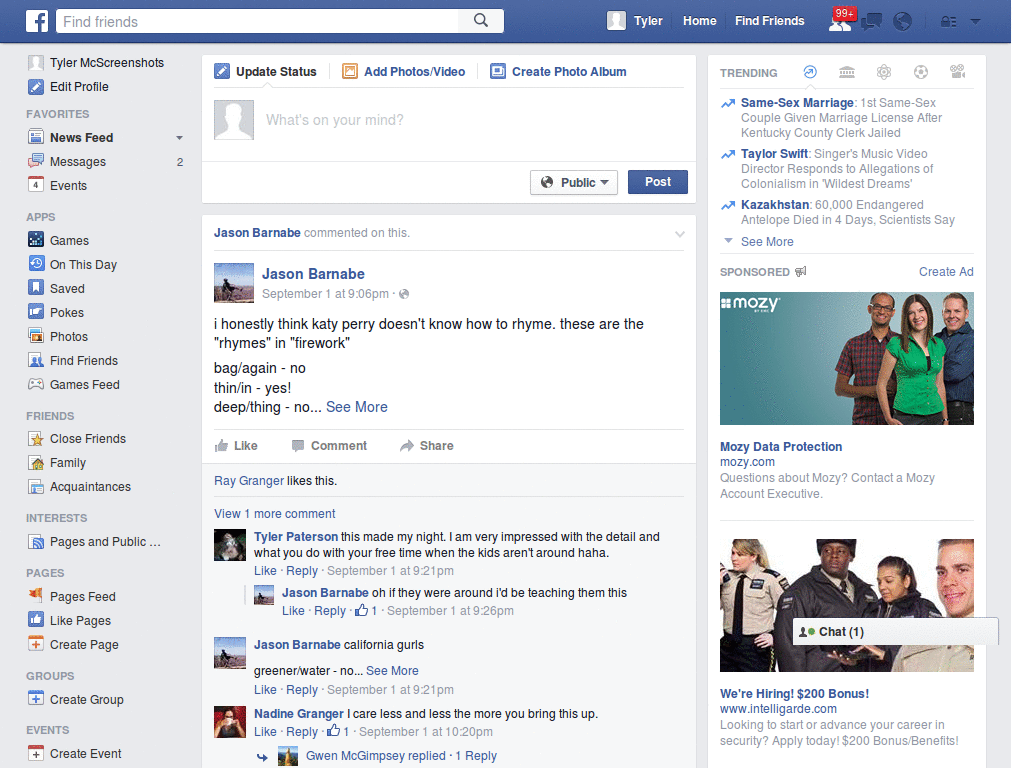
Task: Open We're Hiring! $200 Bonus! ad link
Action: [x=794, y=694]
